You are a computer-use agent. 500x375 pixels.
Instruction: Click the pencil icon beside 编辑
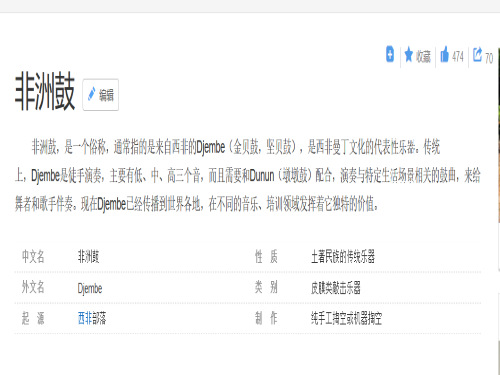91,94
